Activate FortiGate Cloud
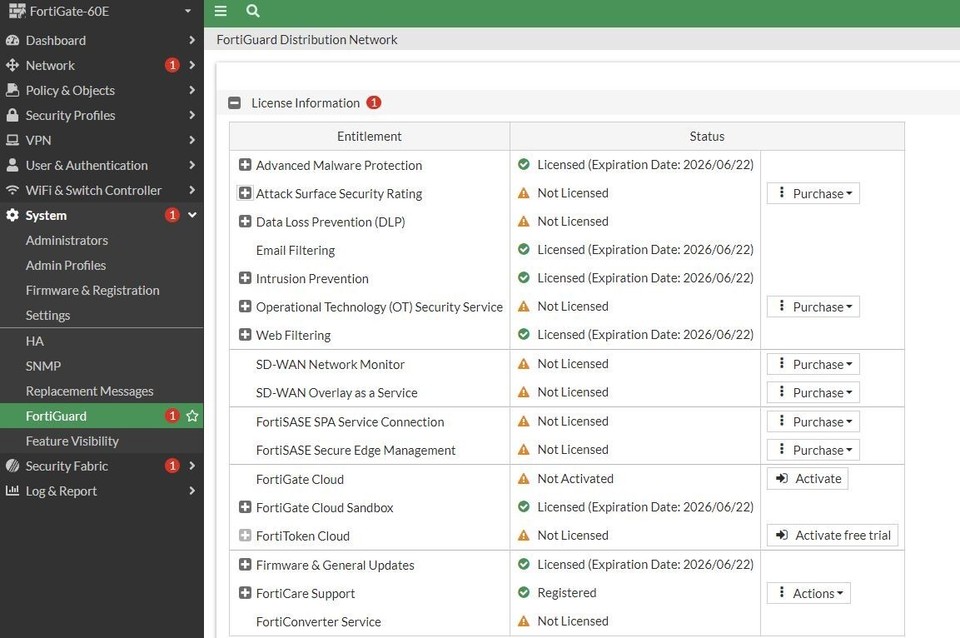The image size is (960, 638). (x=808, y=479)
